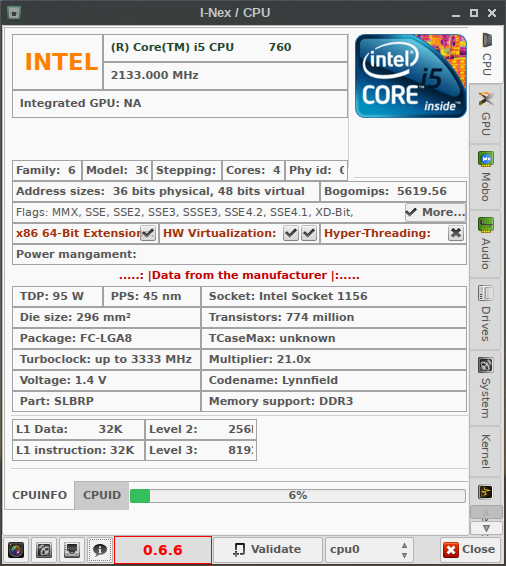Open the about info speech-bubble button
506x566 pixels.
tap(100, 550)
